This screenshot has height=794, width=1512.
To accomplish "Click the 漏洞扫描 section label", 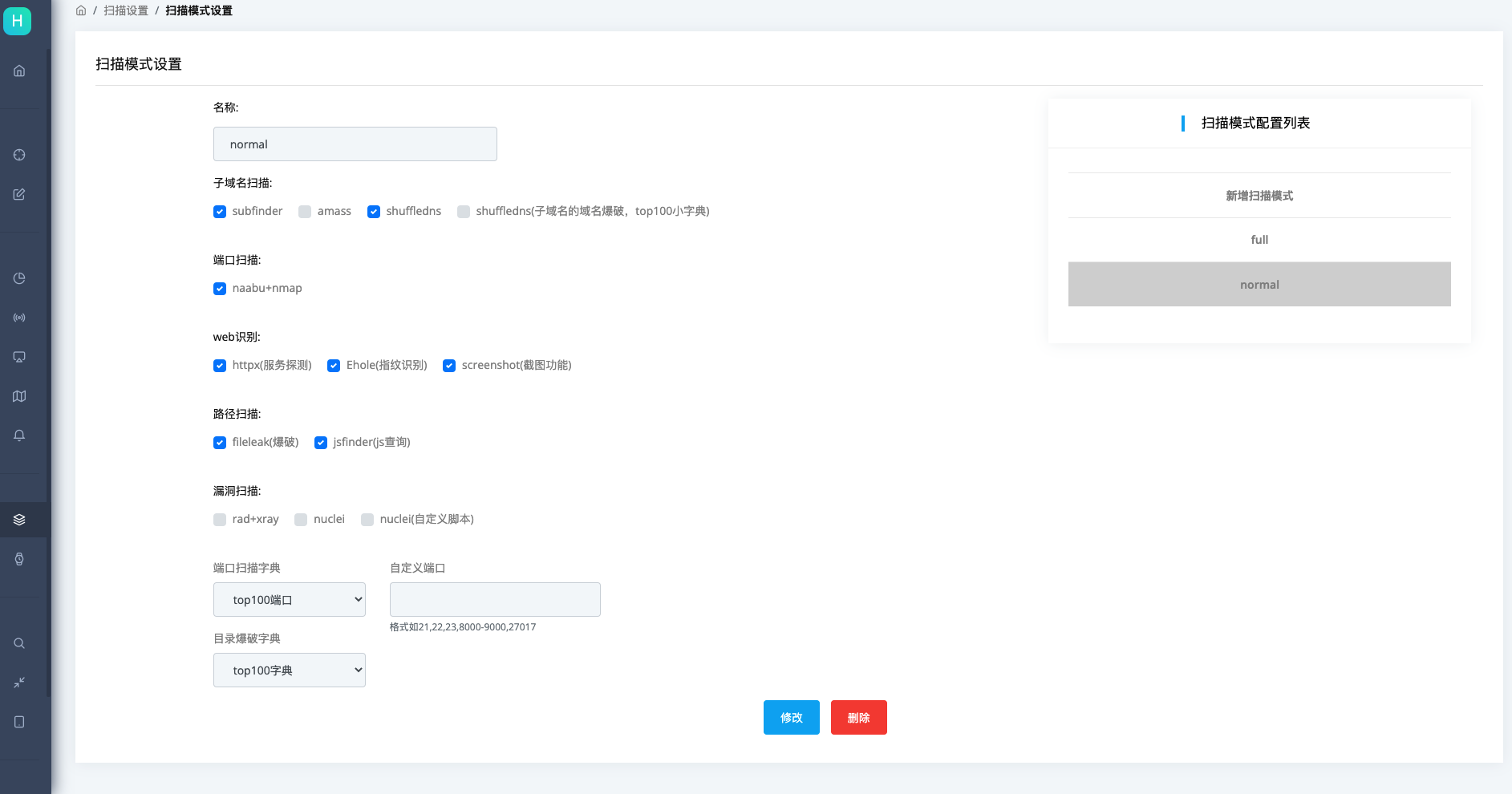I will click(237, 491).
